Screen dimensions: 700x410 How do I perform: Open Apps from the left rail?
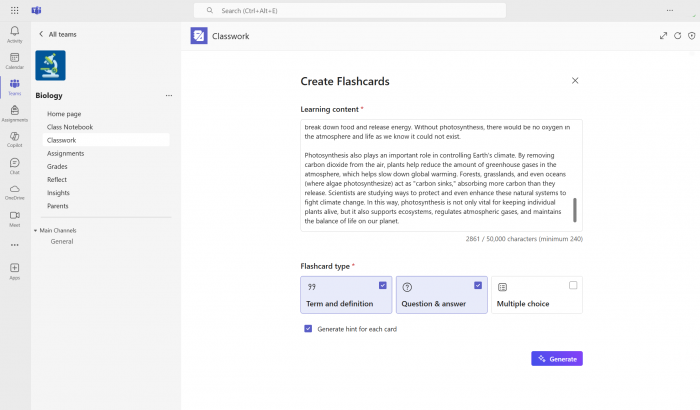(14, 269)
